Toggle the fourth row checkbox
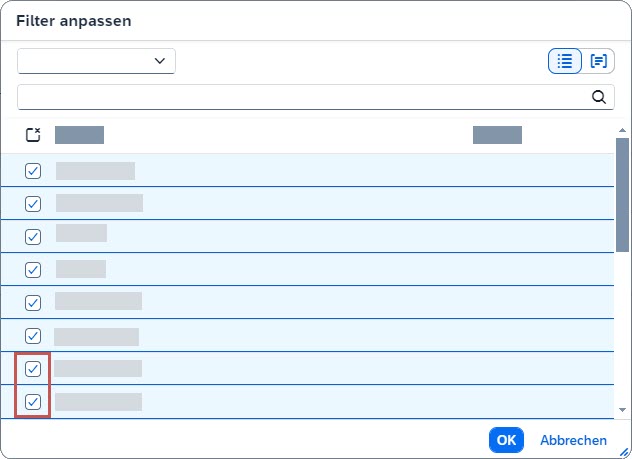 [33, 270]
